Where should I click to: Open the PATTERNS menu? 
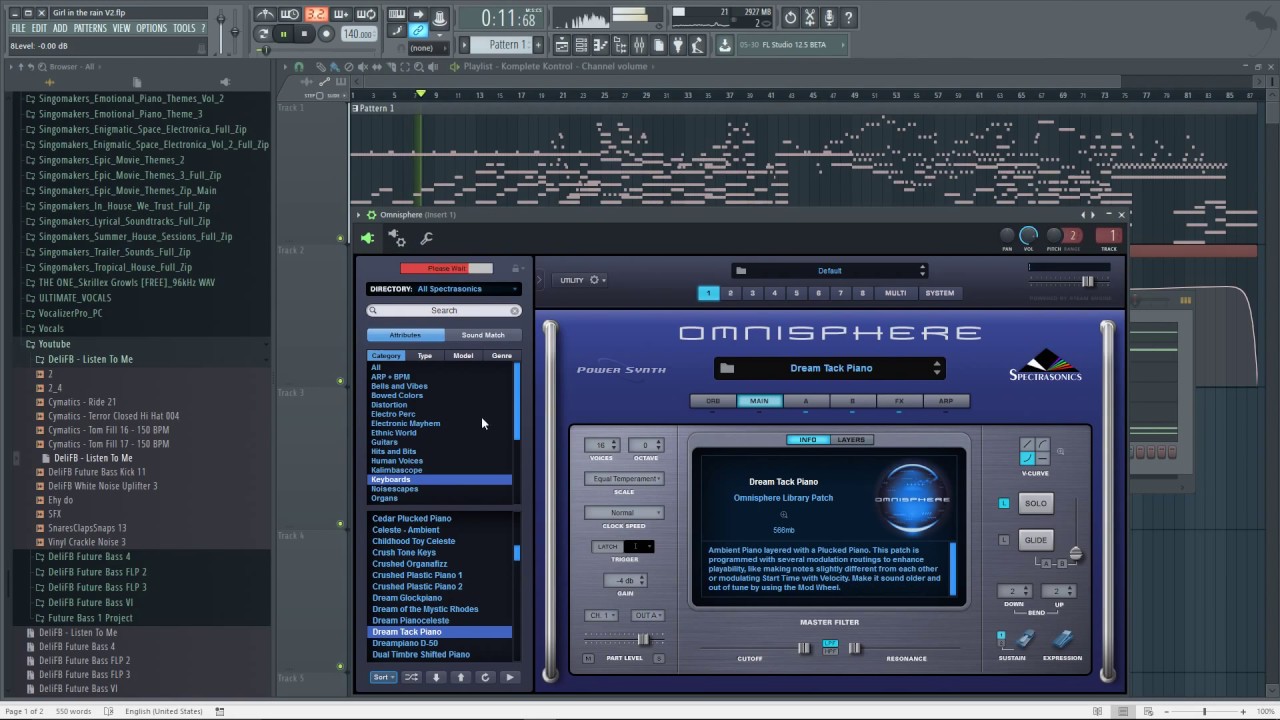90,28
